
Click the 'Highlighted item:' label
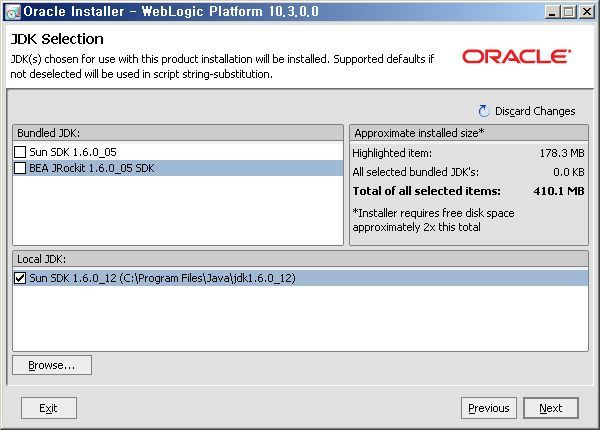(x=392, y=153)
